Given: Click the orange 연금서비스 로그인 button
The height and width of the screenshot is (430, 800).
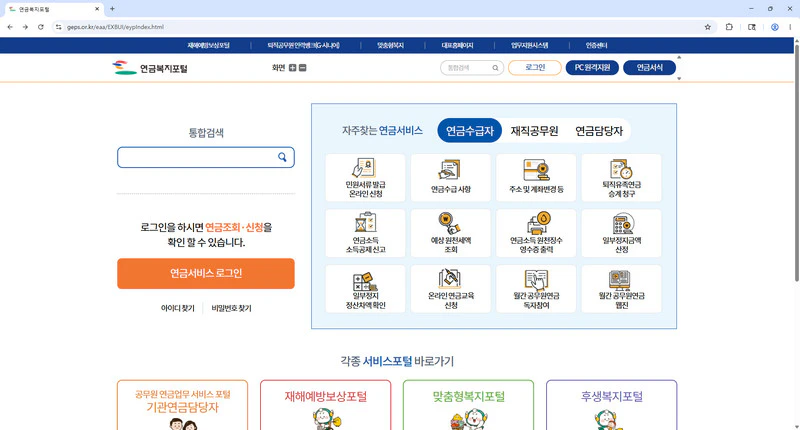Looking at the screenshot, I should tap(206, 273).
